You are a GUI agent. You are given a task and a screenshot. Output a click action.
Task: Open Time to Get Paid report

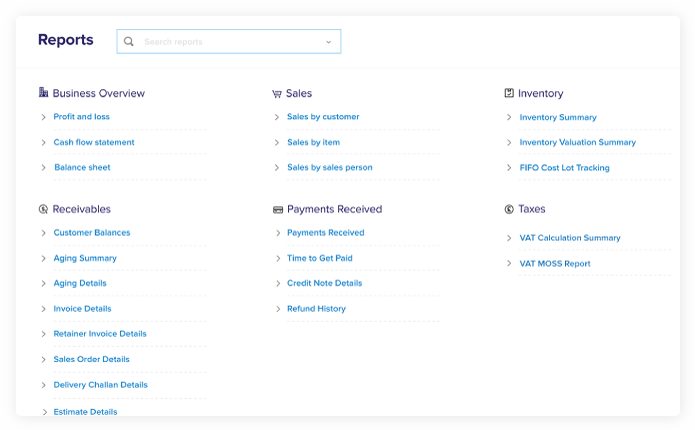(x=320, y=258)
